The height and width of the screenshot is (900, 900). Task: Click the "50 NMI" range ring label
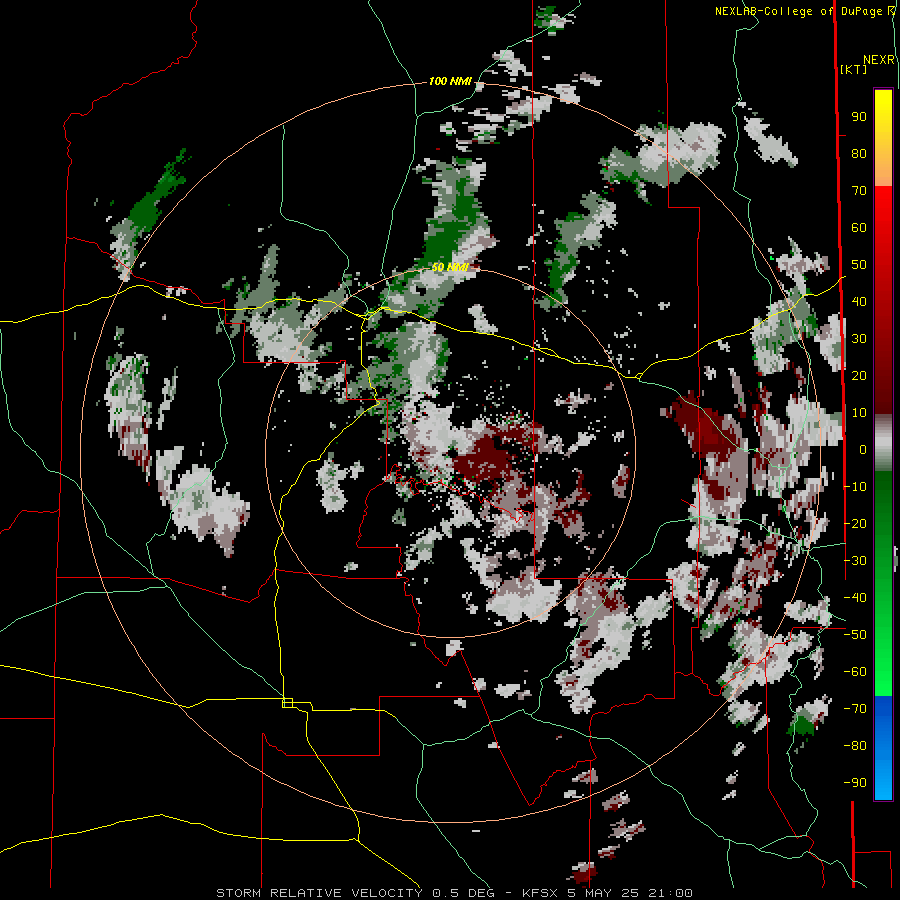pos(450,267)
